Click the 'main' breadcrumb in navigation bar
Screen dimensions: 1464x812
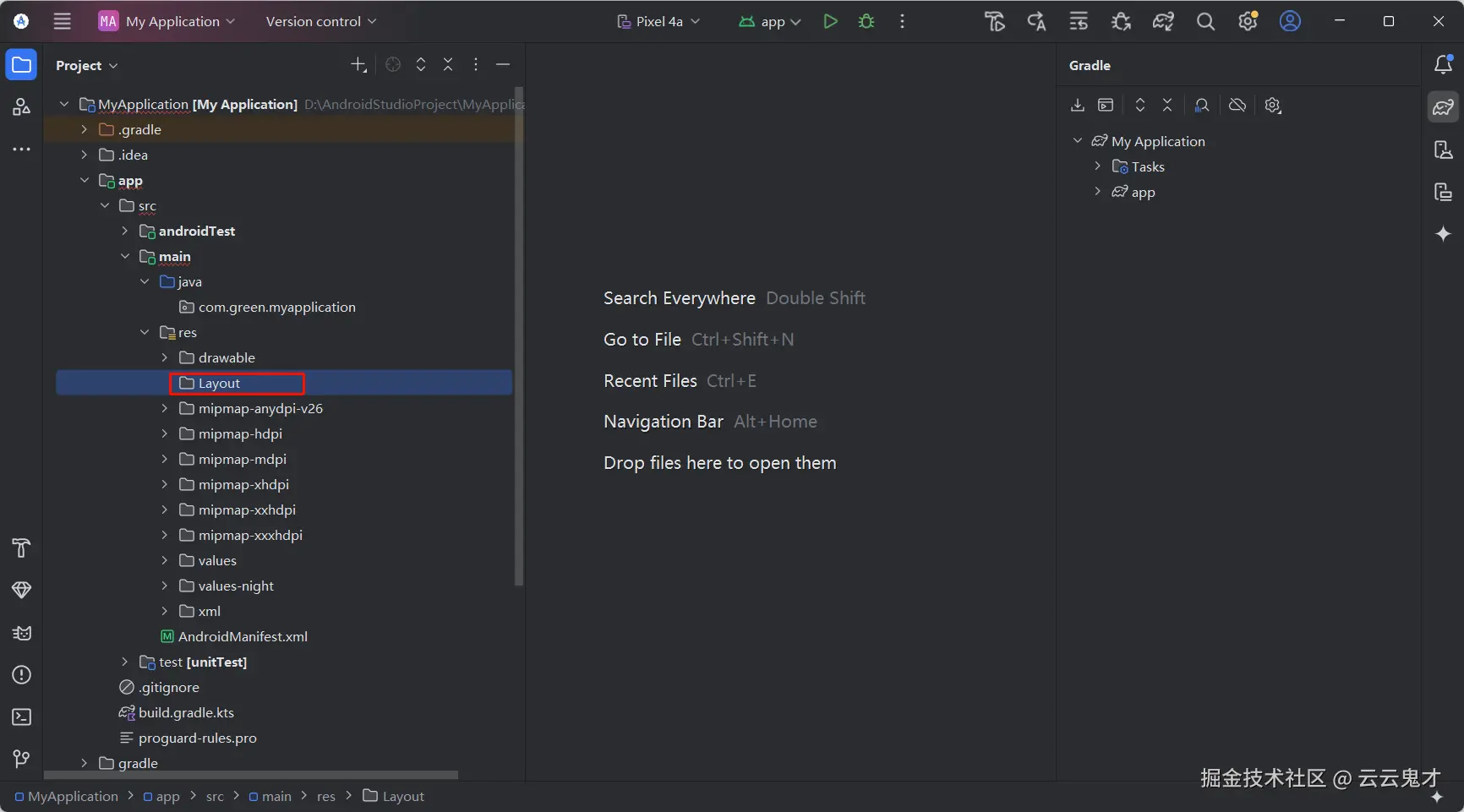tap(270, 796)
